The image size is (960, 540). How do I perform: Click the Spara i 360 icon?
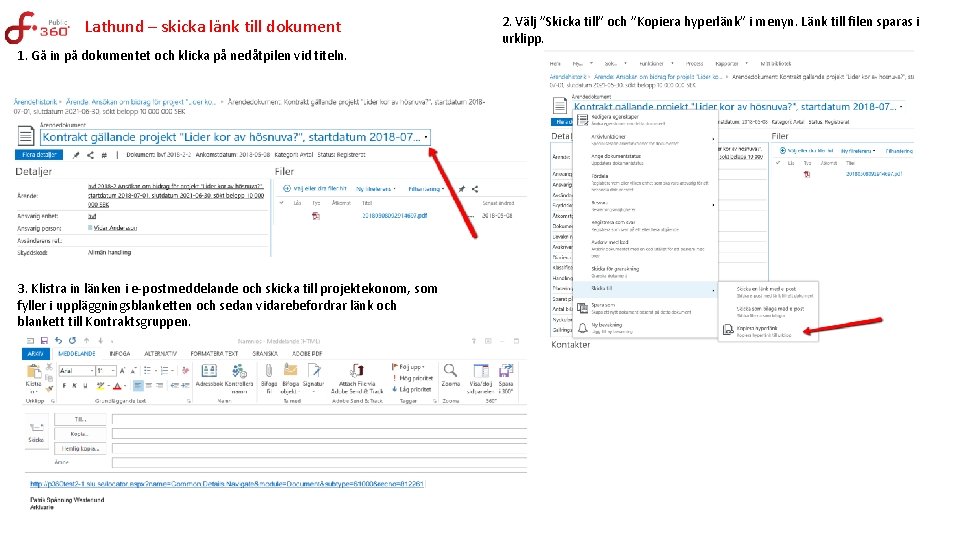click(506, 370)
